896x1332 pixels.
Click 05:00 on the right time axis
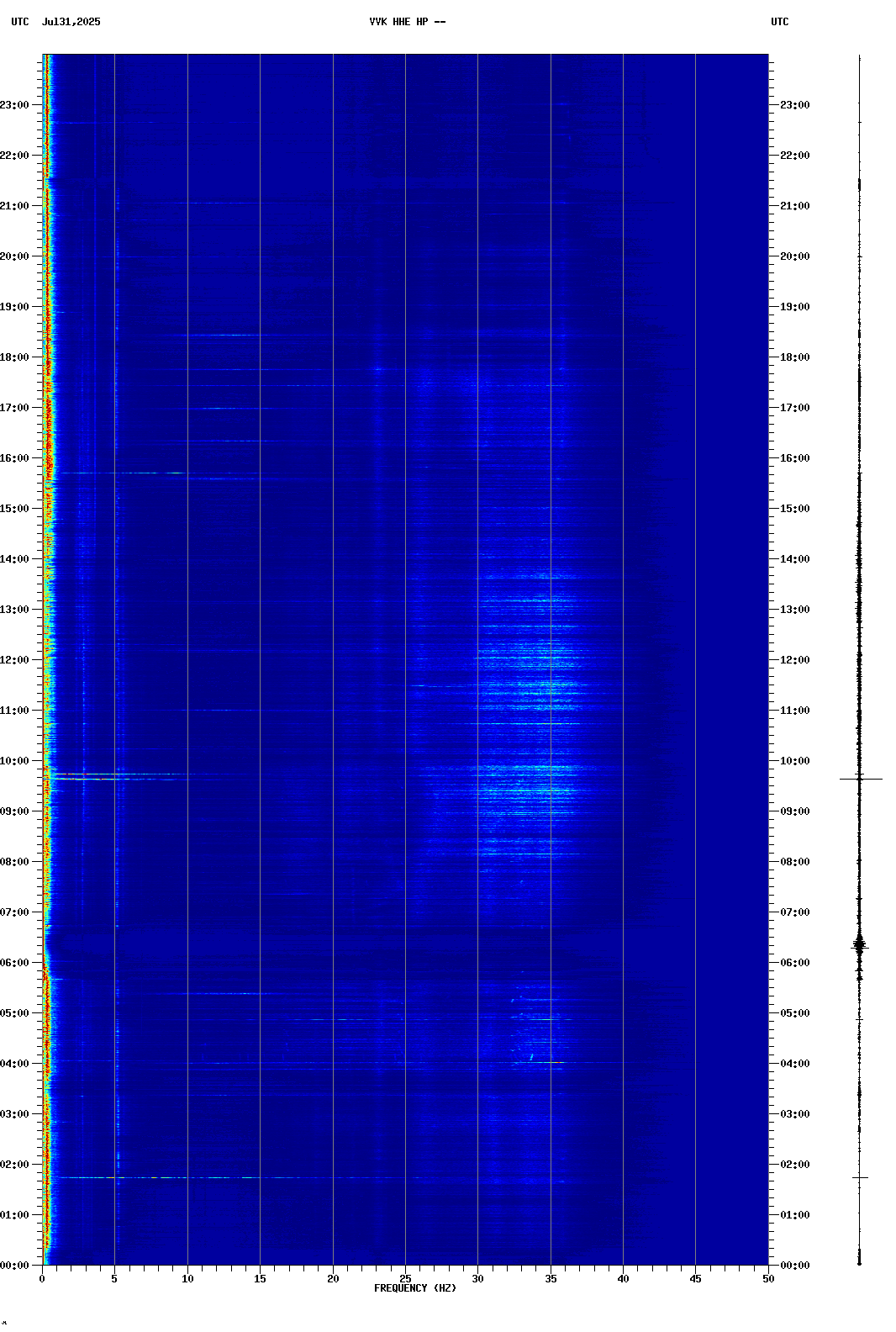[795, 1013]
